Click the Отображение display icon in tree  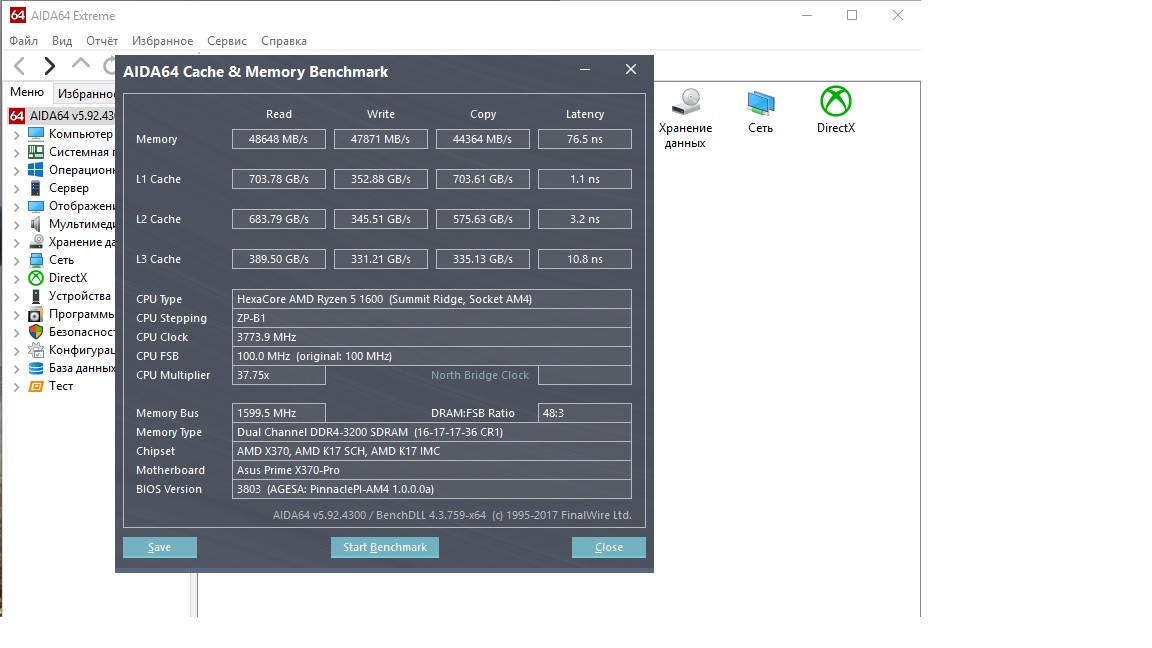click(35, 206)
